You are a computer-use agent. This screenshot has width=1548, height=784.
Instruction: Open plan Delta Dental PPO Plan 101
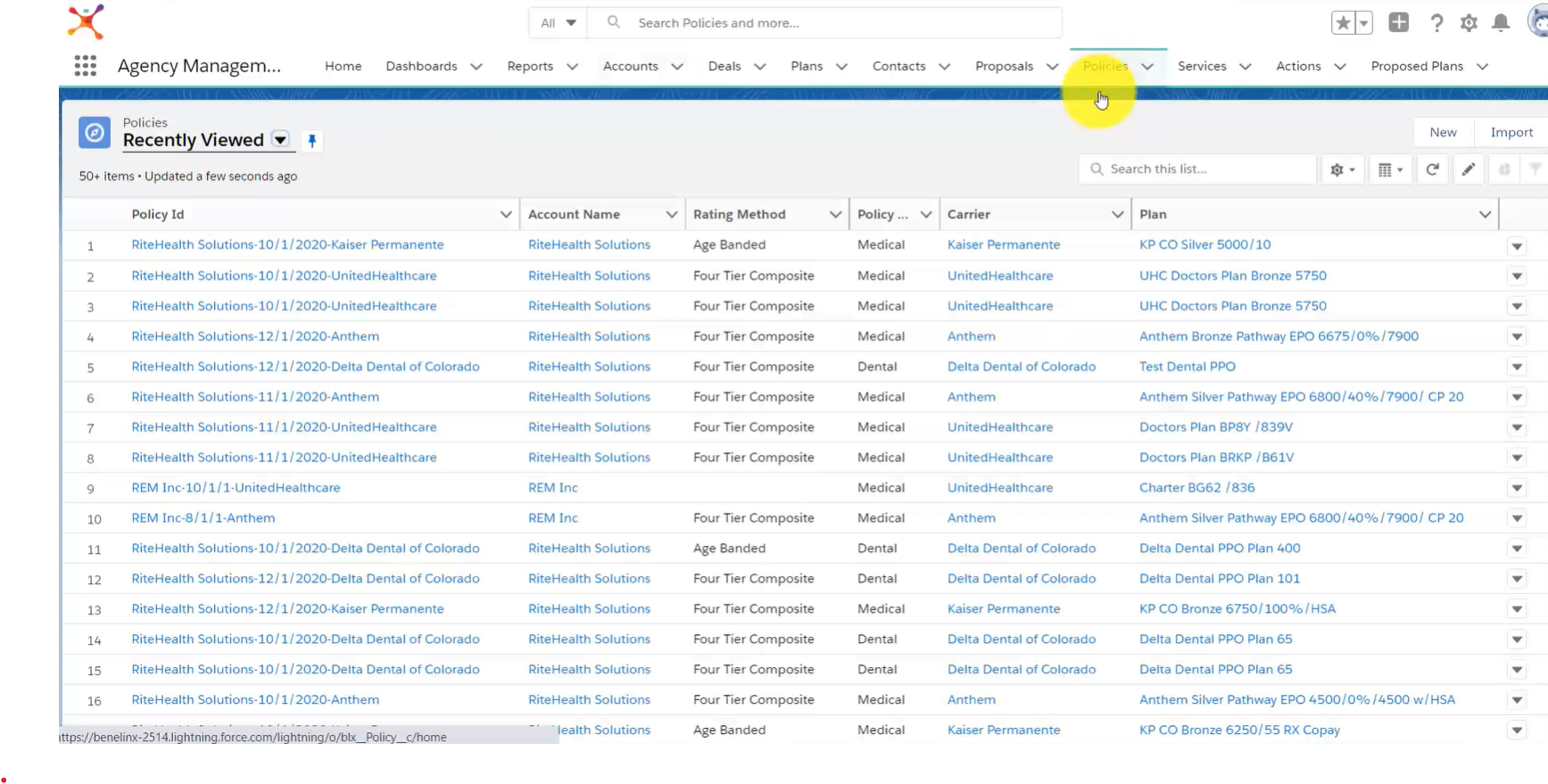pos(1220,579)
